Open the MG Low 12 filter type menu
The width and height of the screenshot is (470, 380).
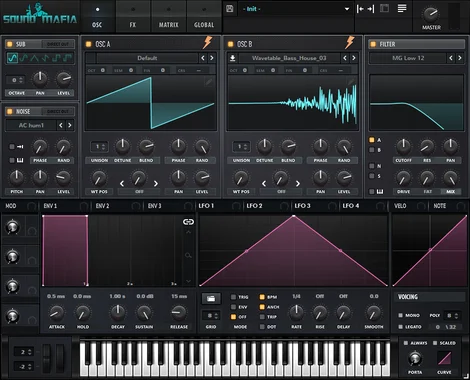(408, 58)
